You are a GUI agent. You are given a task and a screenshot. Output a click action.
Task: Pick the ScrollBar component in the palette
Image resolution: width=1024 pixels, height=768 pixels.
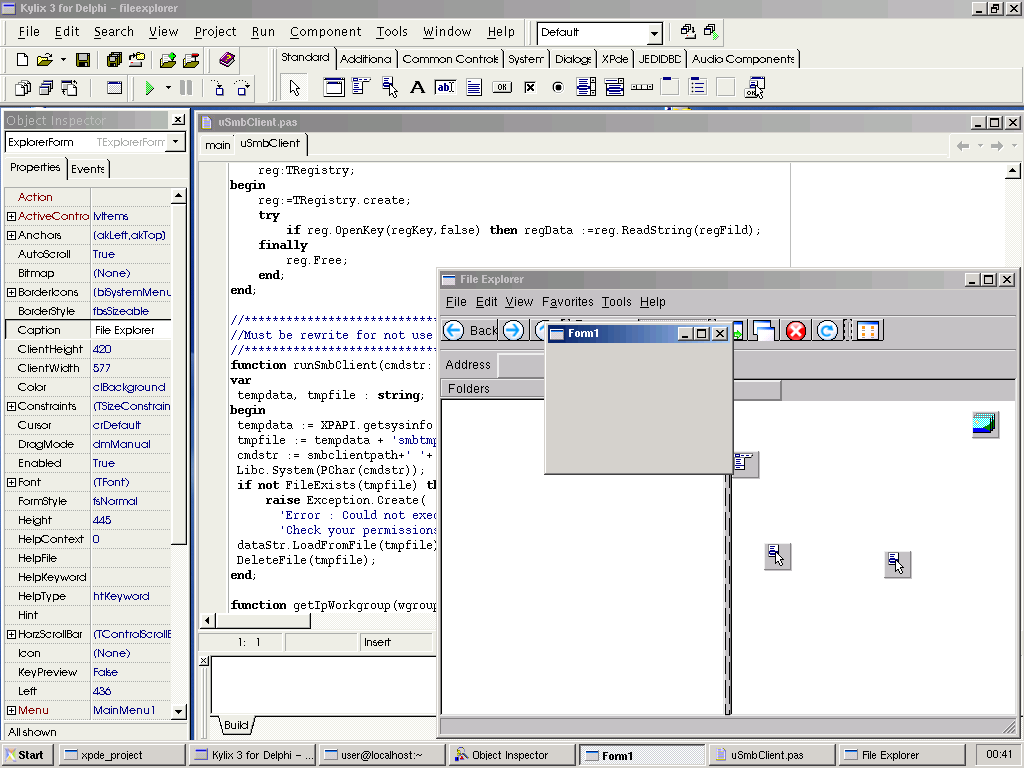pos(642,87)
